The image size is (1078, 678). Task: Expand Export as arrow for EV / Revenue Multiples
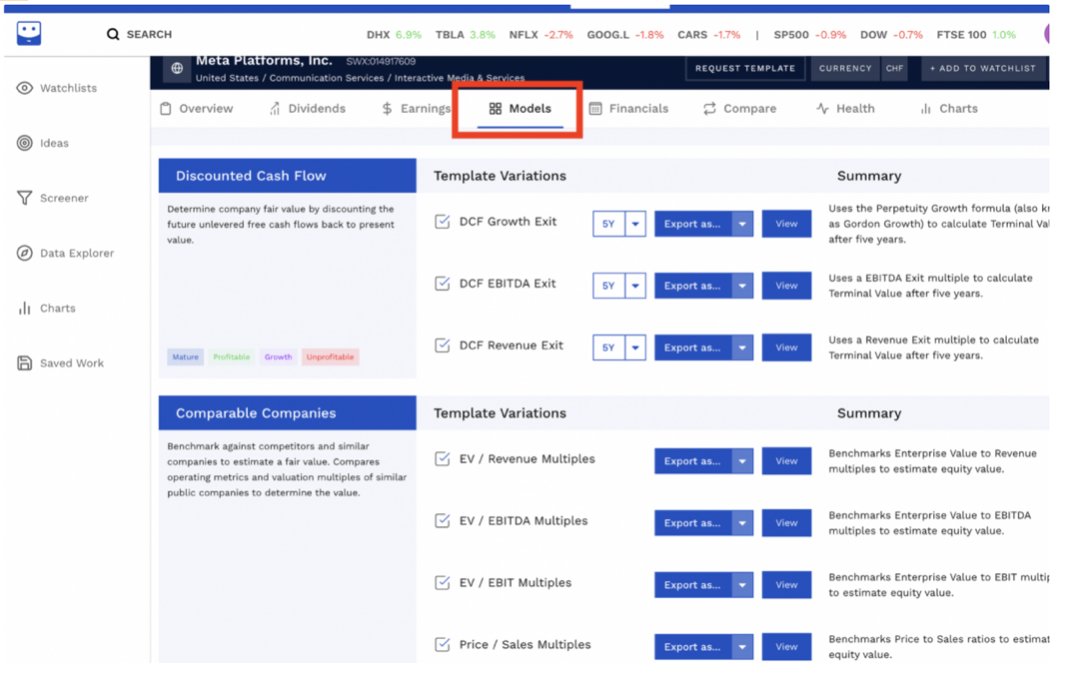coord(742,461)
